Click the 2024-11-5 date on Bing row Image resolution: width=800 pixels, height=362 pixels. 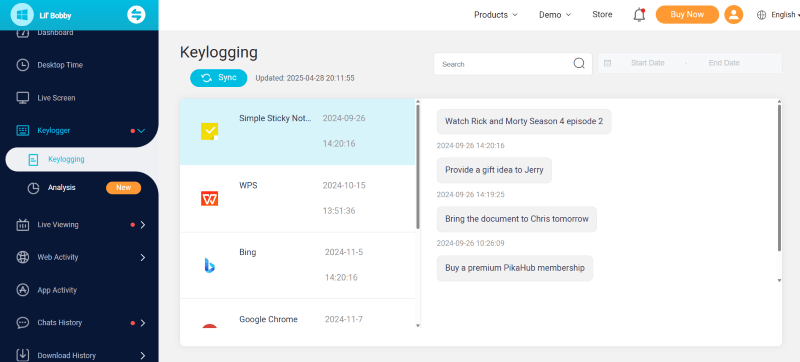(344, 252)
